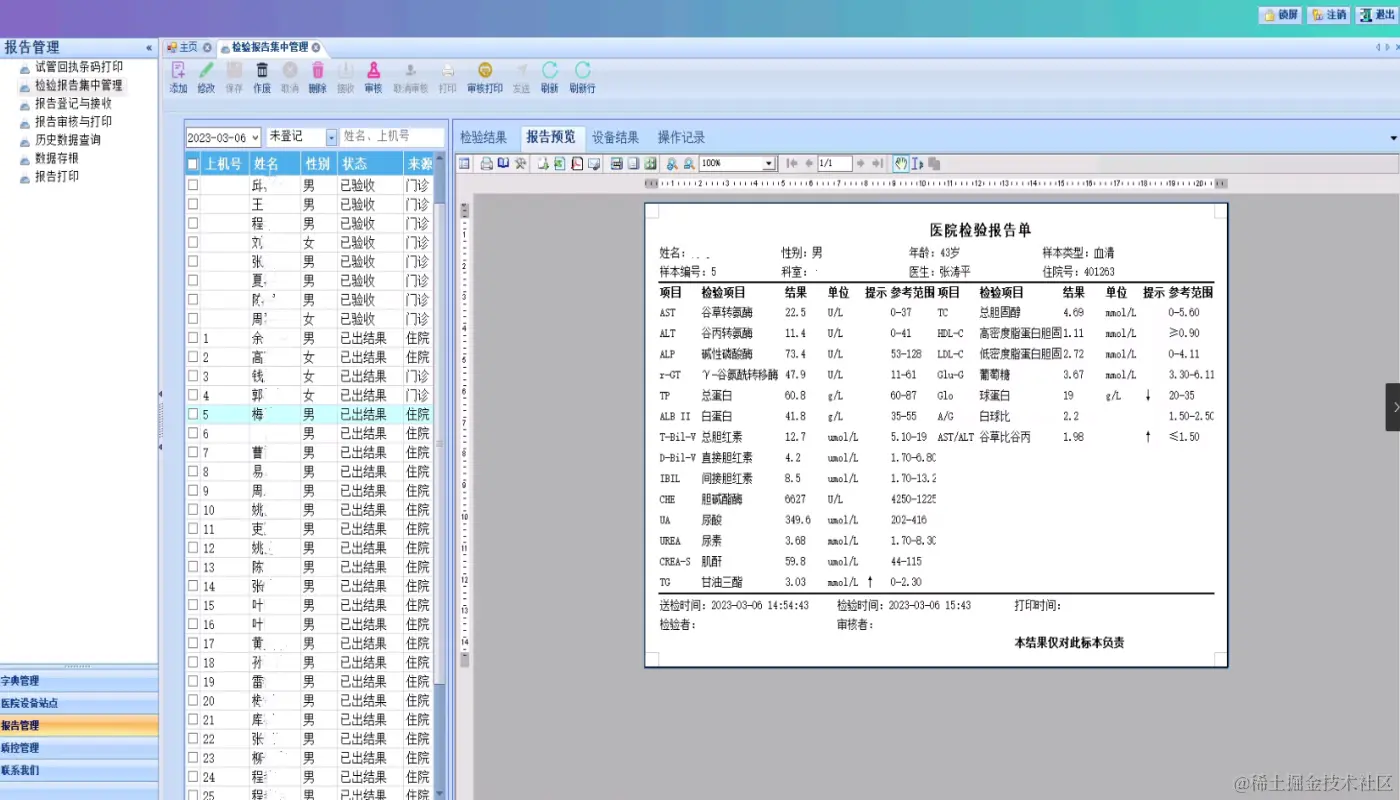Open the 2023-03-06 date dropdown
Image resolution: width=1400 pixels, height=800 pixels.
[255, 137]
